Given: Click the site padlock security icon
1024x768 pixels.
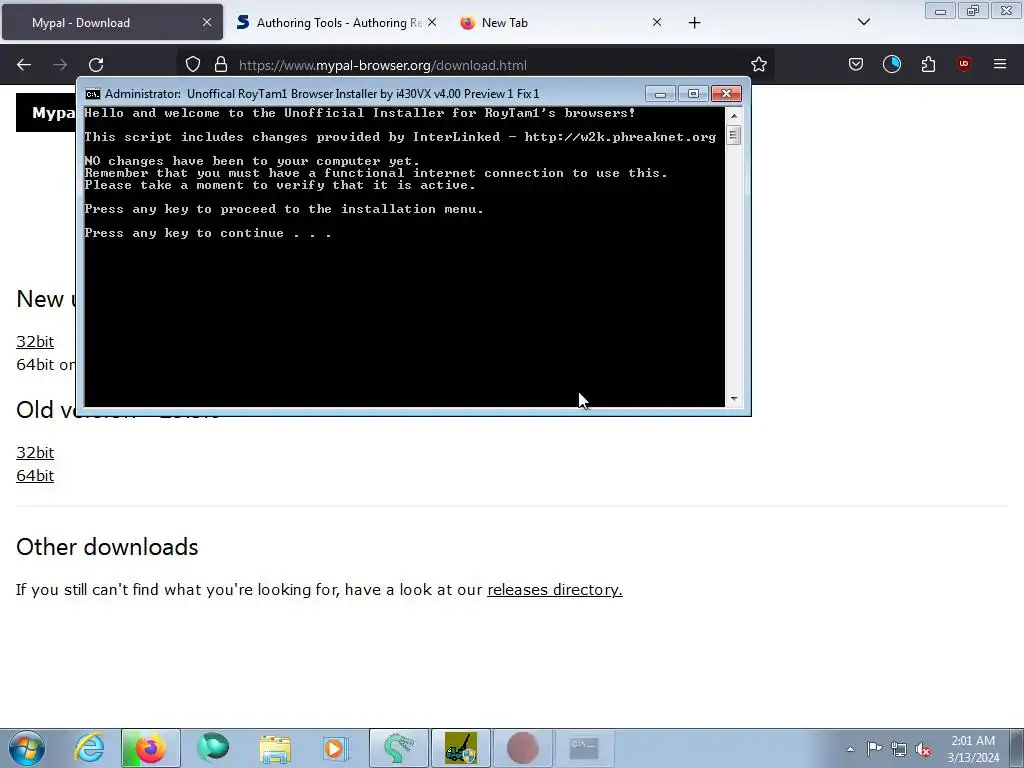Looking at the screenshot, I should tap(221, 65).
